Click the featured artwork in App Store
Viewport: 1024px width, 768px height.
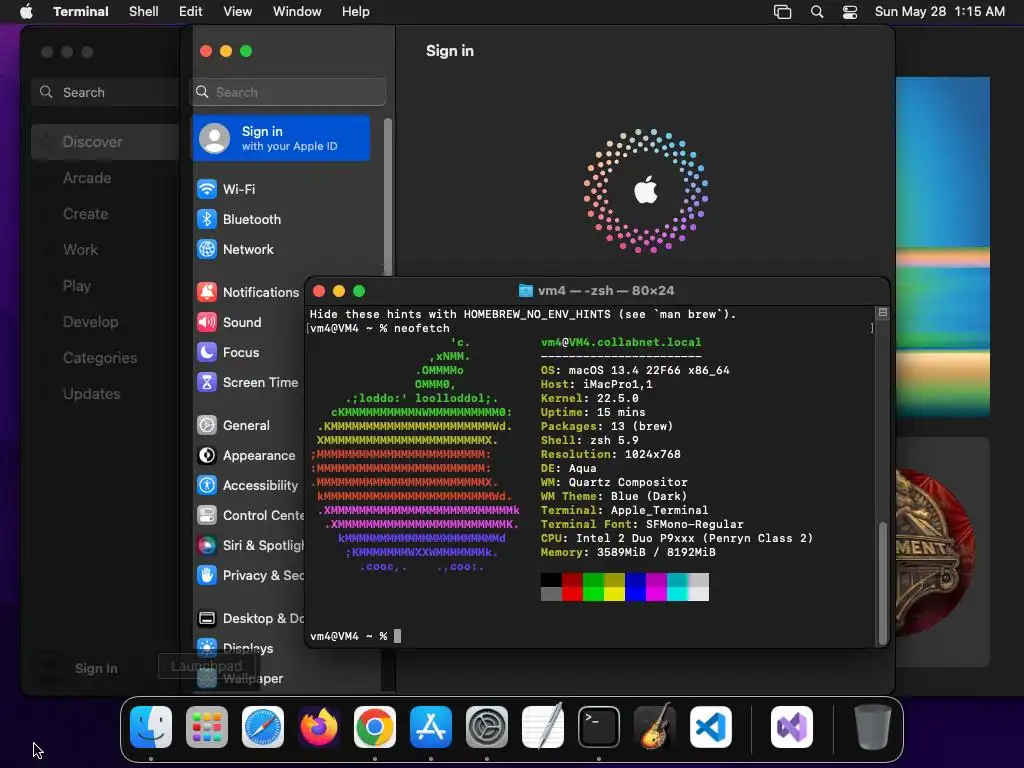[x=943, y=247]
